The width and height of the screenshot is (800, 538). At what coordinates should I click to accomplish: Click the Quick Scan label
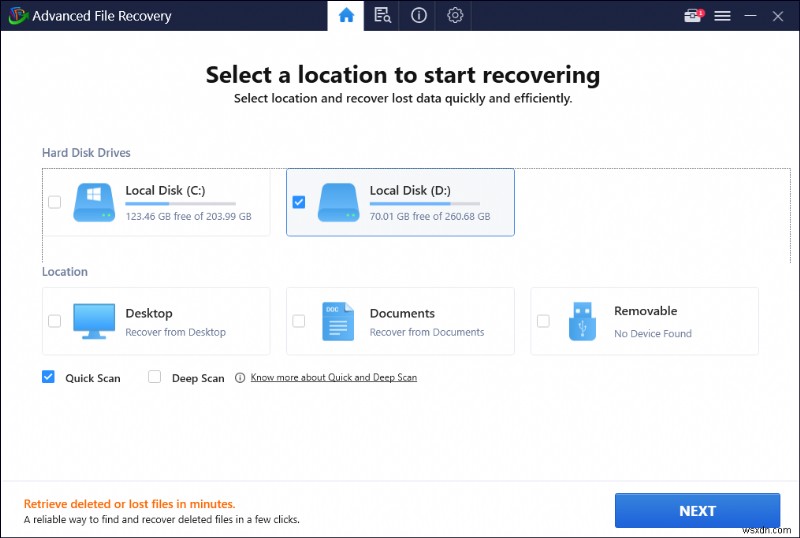click(x=93, y=378)
